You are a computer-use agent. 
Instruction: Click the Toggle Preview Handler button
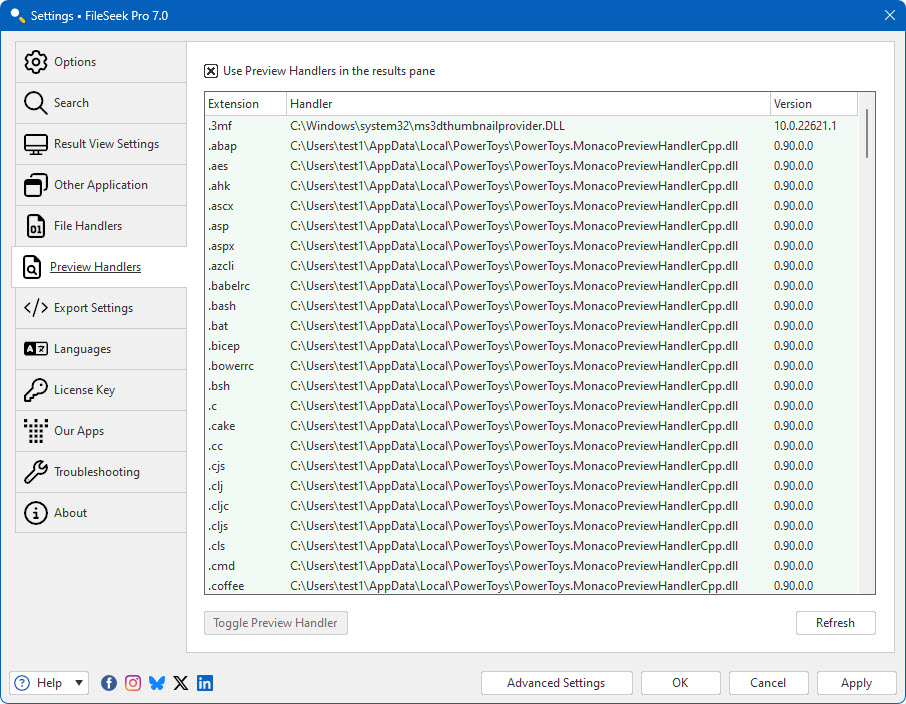pyautogui.click(x=276, y=623)
